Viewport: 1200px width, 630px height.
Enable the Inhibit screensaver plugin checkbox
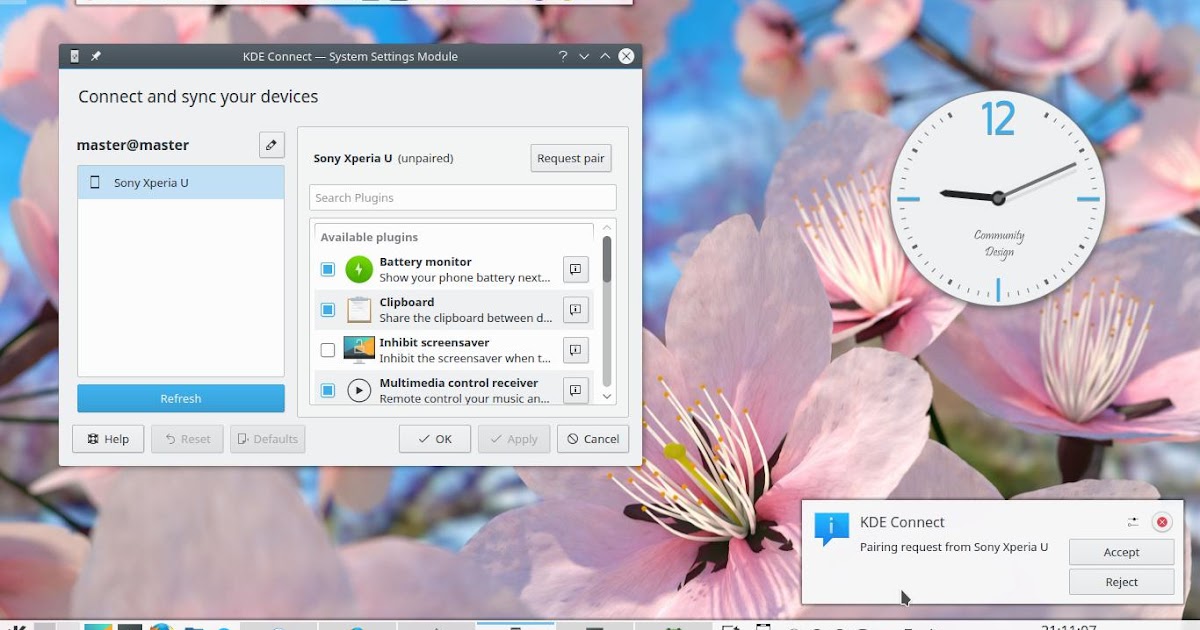click(328, 350)
